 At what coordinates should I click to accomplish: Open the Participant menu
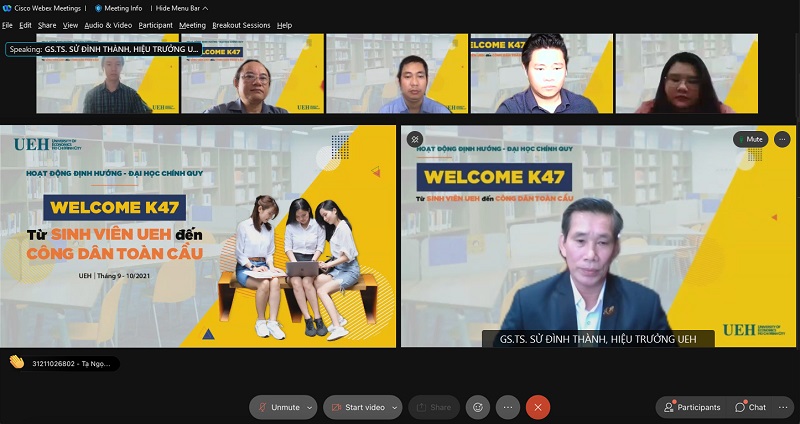tap(156, 25)
